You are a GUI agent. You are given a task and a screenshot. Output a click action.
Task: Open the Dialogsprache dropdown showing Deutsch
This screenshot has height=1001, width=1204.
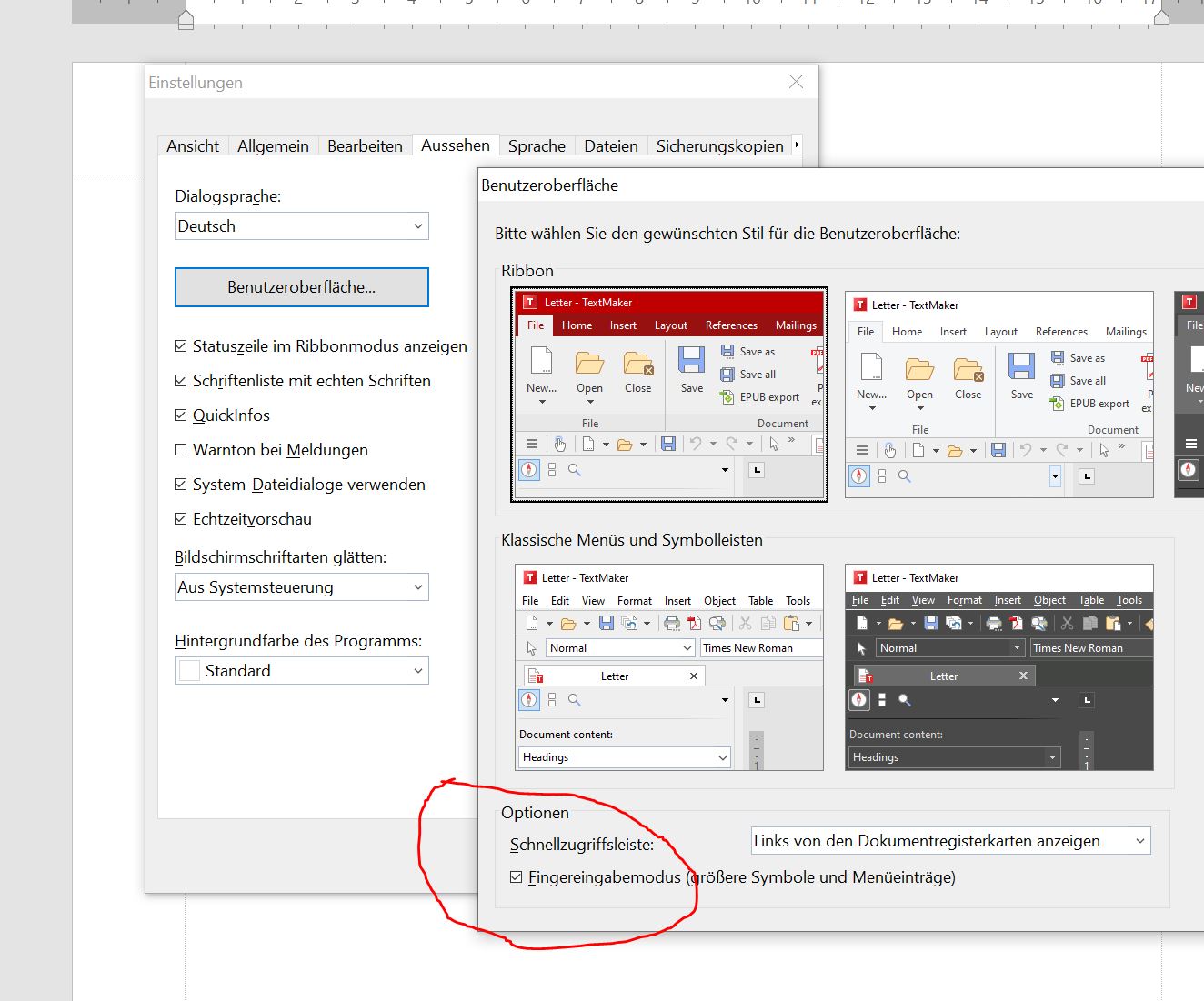(x=302, y=226)
